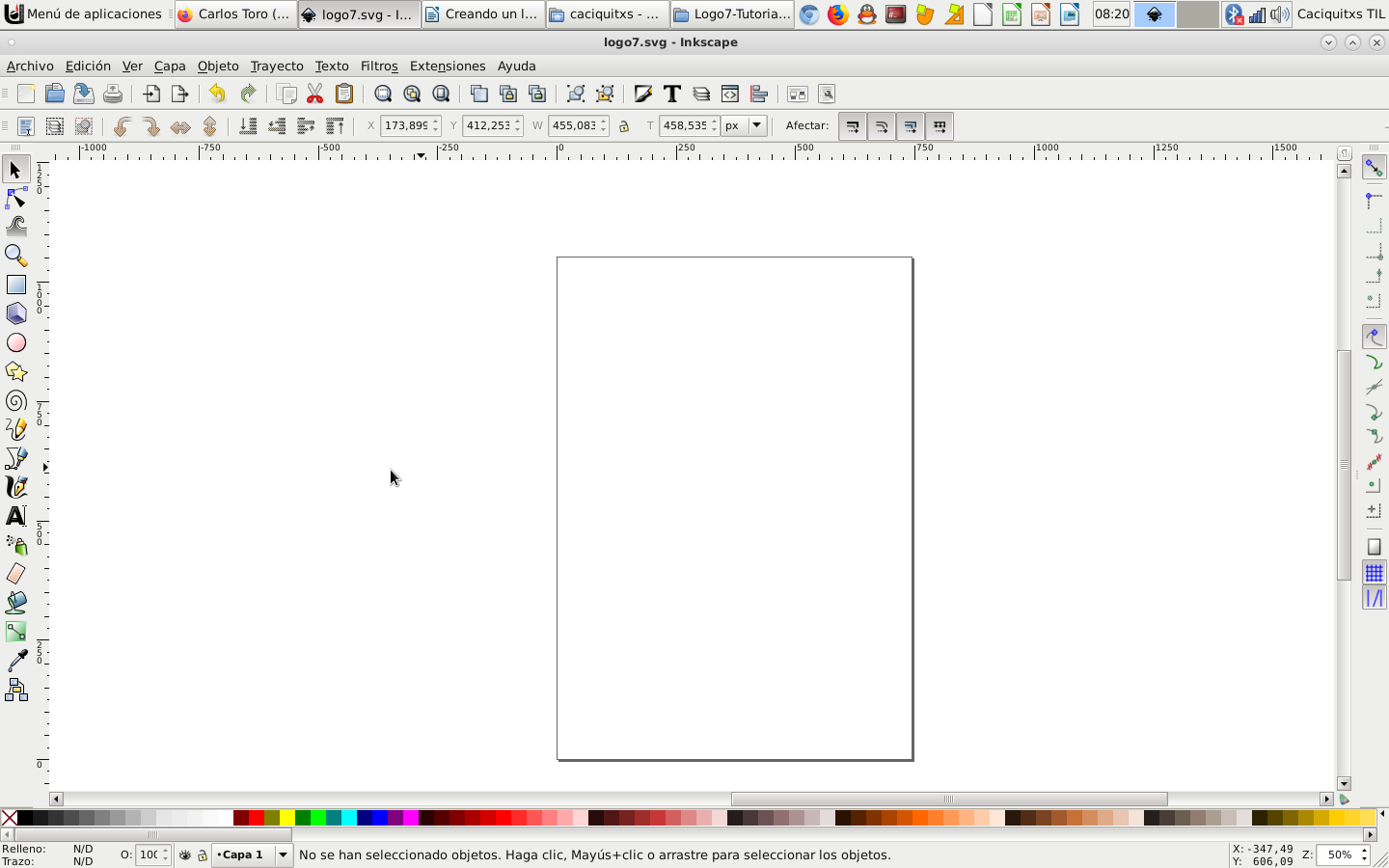Select the Tweak tool
The height and width of the screenshot is (868, 1389).
(x=15, y=227)
